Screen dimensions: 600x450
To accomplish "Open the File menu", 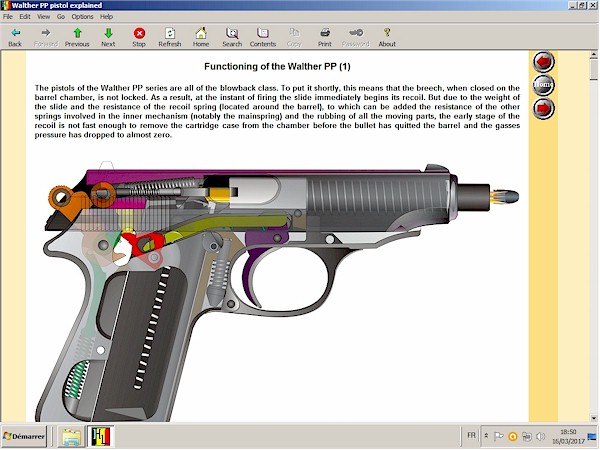I will 8,16.
